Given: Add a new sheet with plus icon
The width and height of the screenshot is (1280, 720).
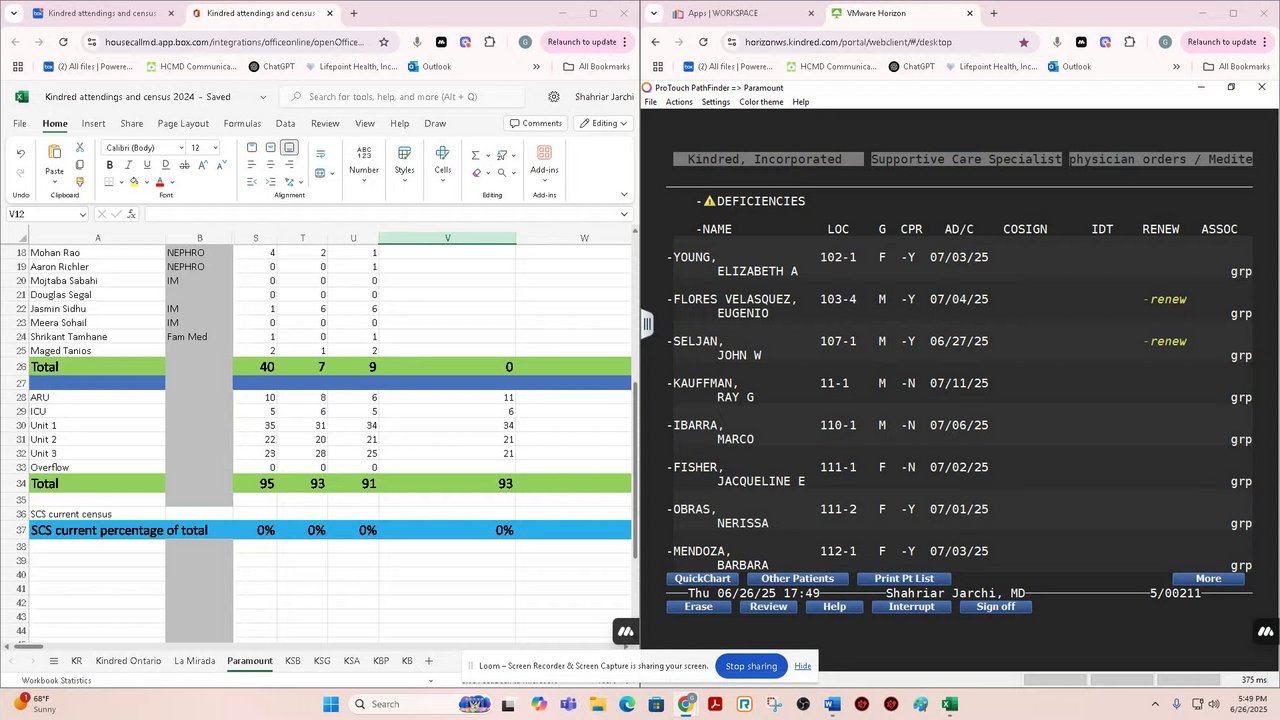Looking at the screenshot, I should pos(429,661).
